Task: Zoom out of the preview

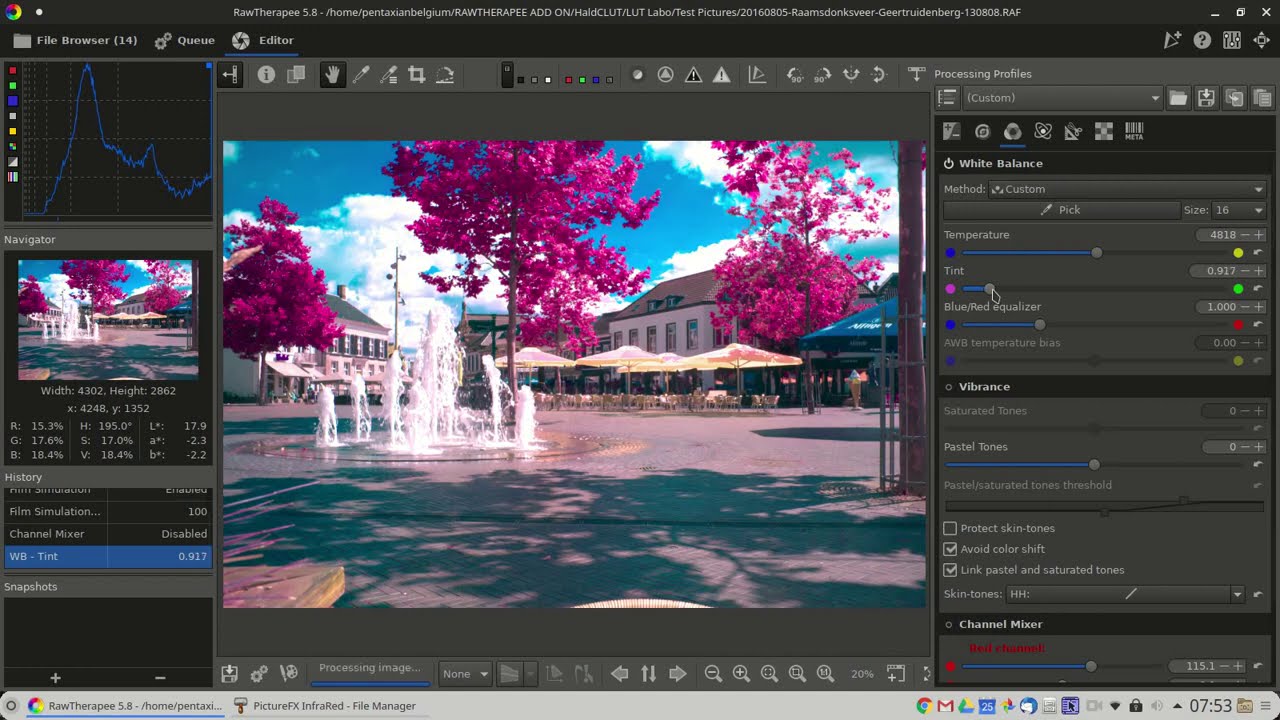Action: pos(713,674)
